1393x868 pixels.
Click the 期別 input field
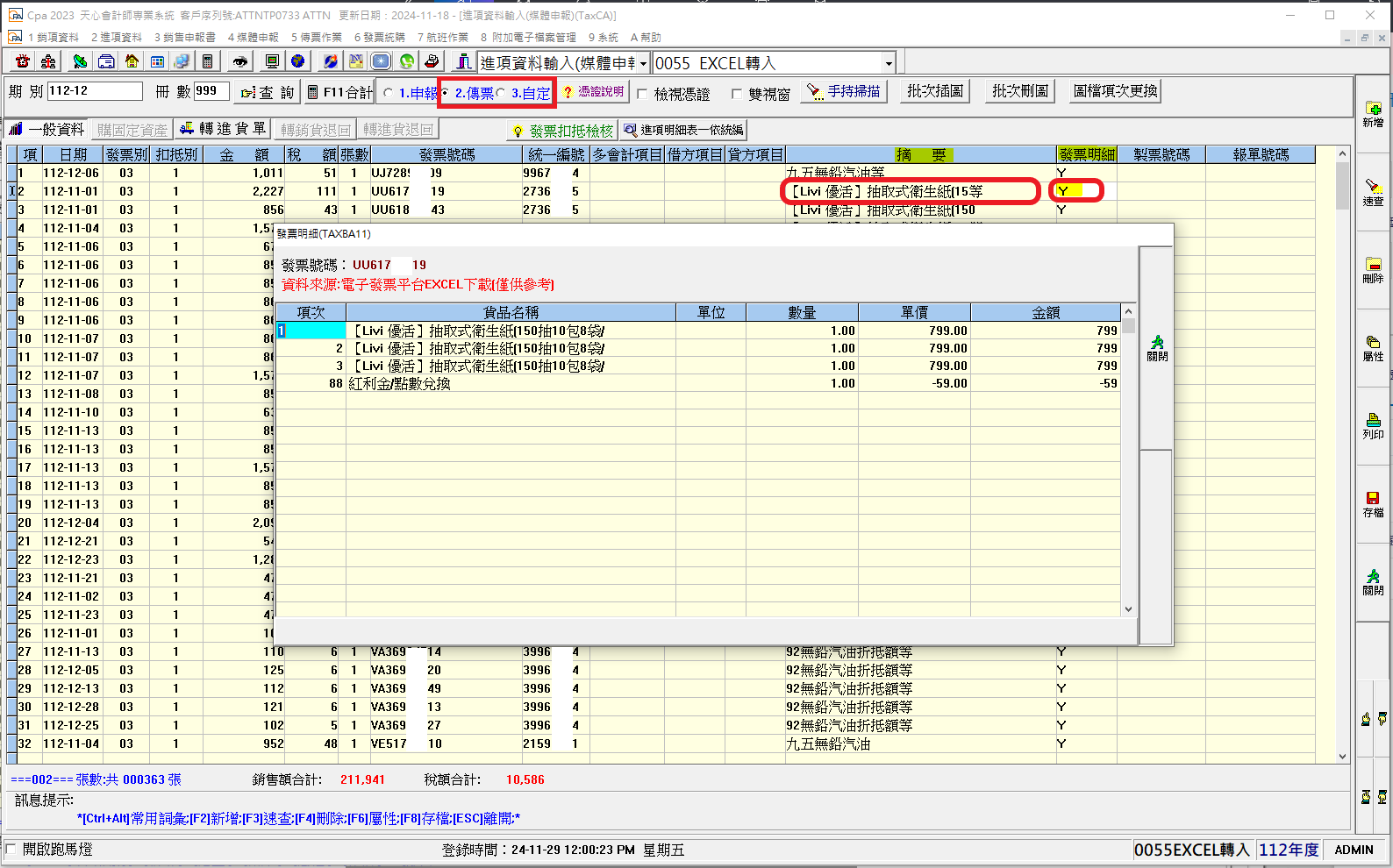[x=95, y=91]
